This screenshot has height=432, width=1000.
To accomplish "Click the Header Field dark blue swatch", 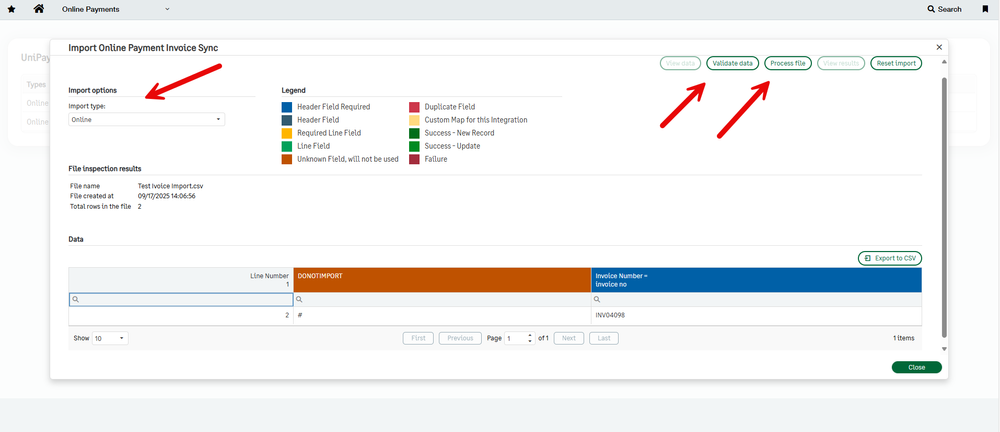I will [287, 119].
